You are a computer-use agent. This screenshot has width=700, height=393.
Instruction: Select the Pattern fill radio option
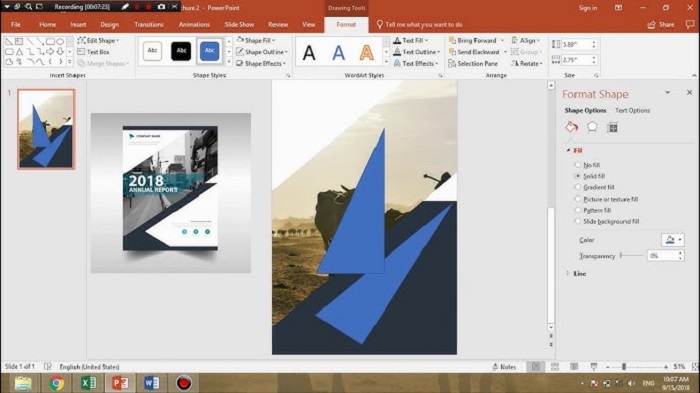coord(578,210)
